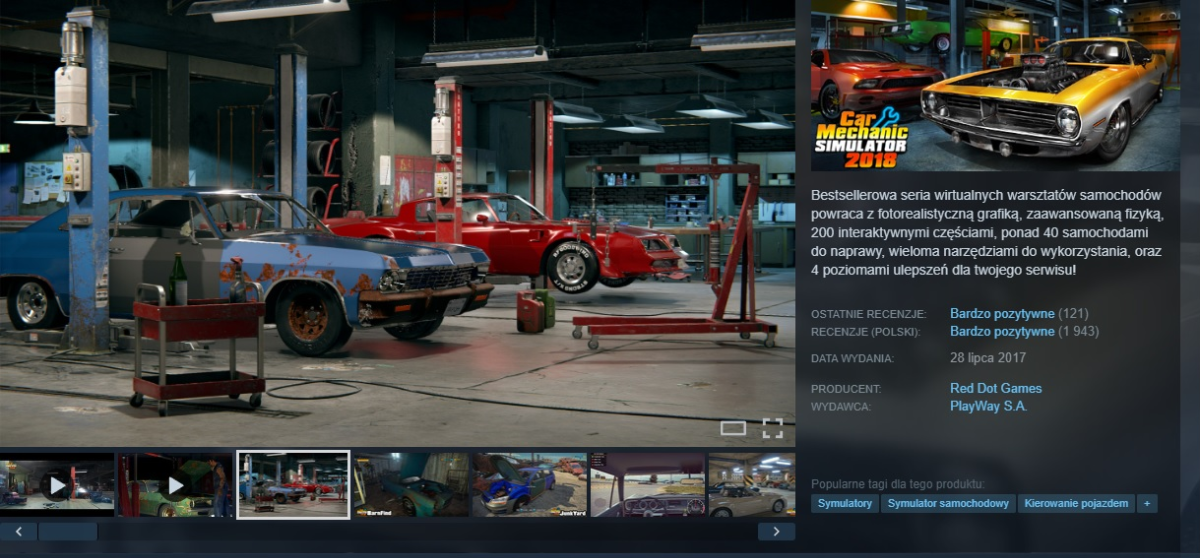This screenshot has width=1200, height=558.
Task: Click the DATA WYDANIA label
Action: 853,359
